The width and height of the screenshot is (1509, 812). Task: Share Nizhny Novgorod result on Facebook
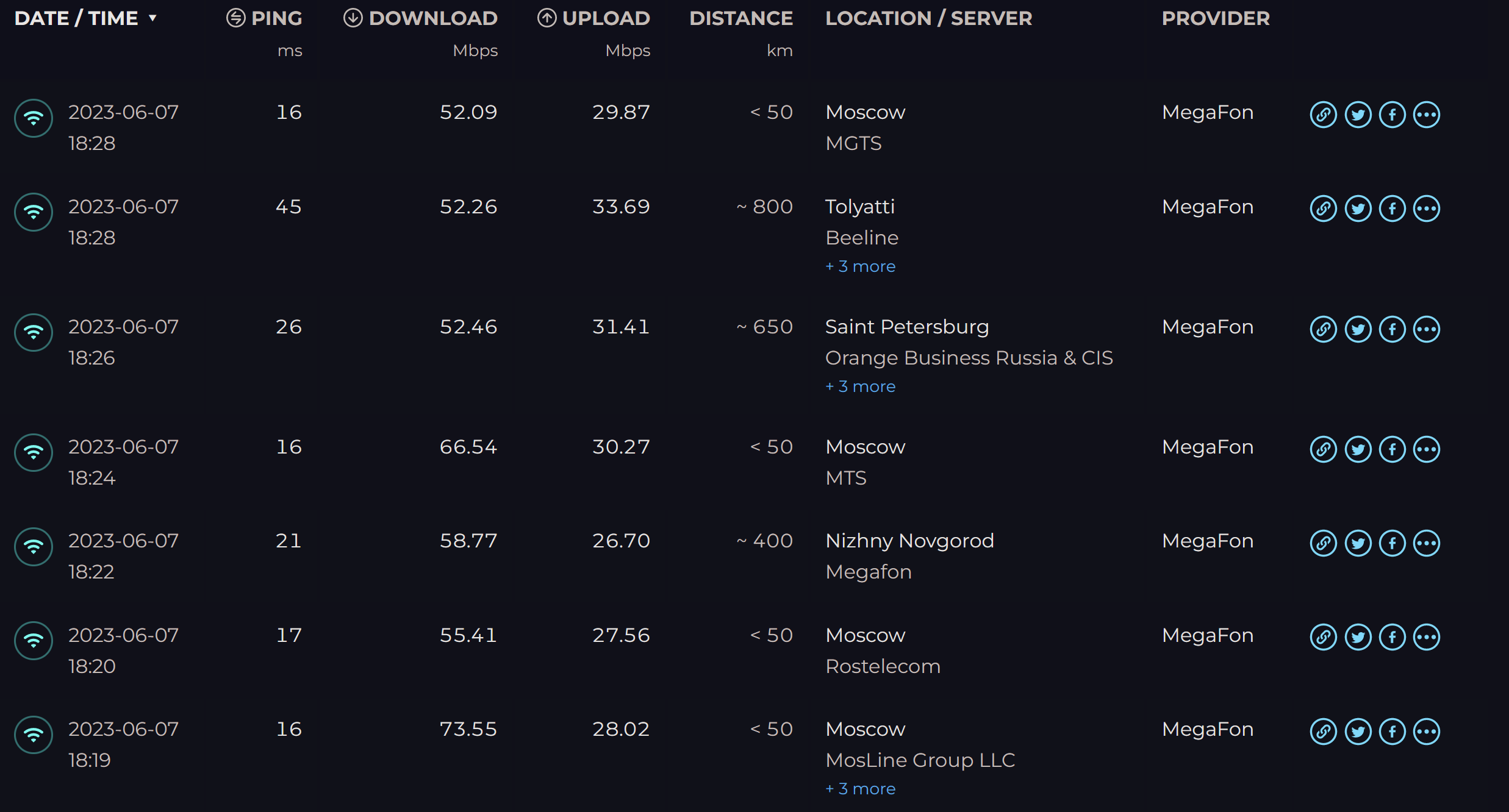coord(1393,544)
